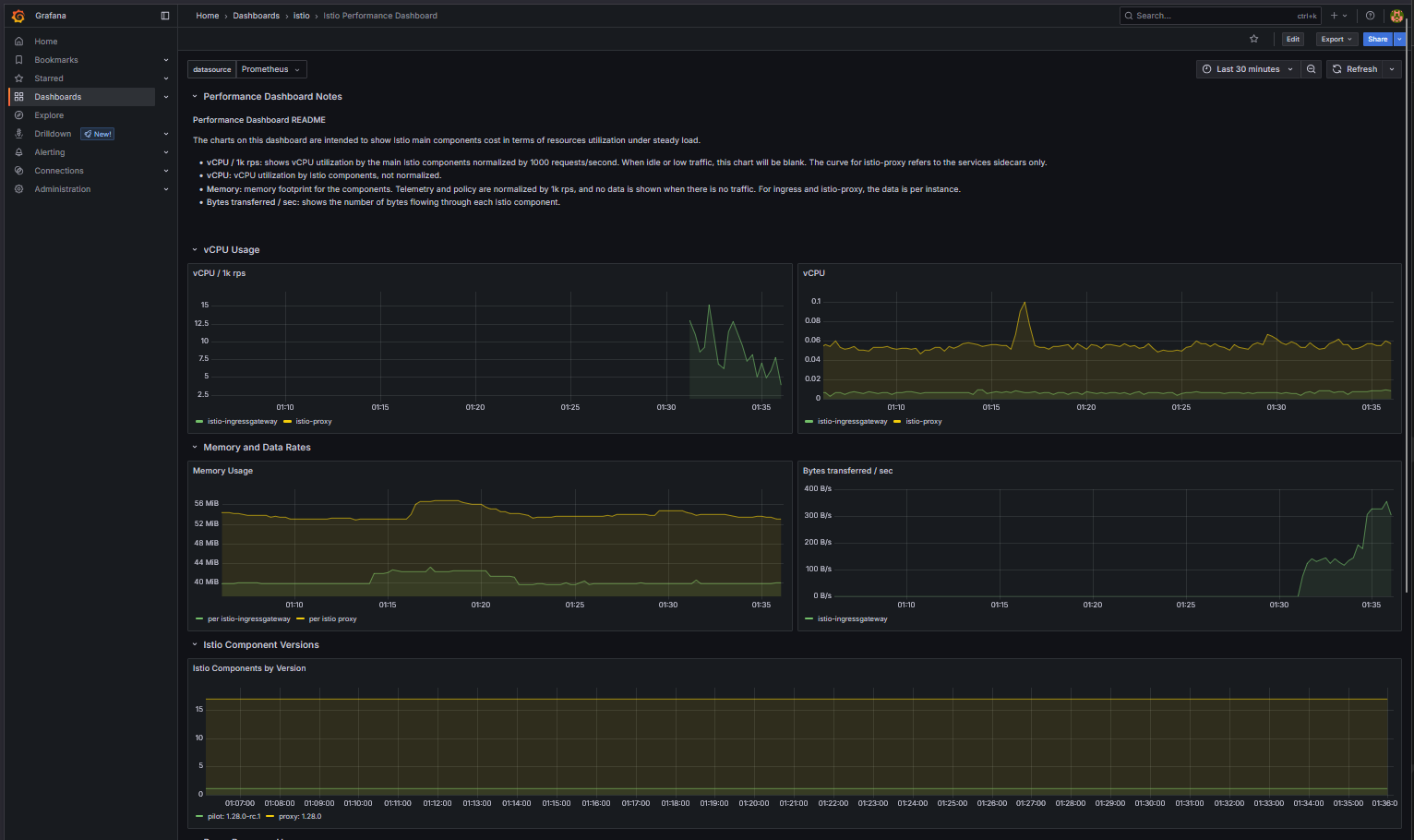The height and width of the screenshot is (840, 1414).
Task: Open the Last 30 minutes time picker
Action: [x=1247, y=69]
